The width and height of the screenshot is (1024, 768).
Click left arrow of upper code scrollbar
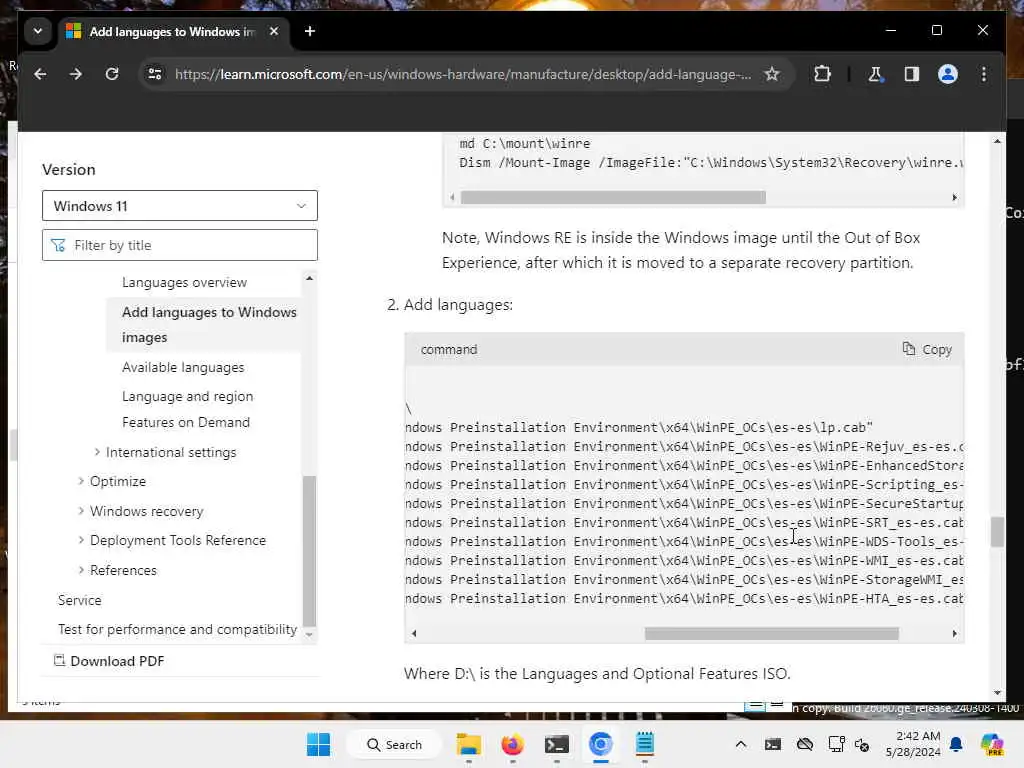click(452, 197)
